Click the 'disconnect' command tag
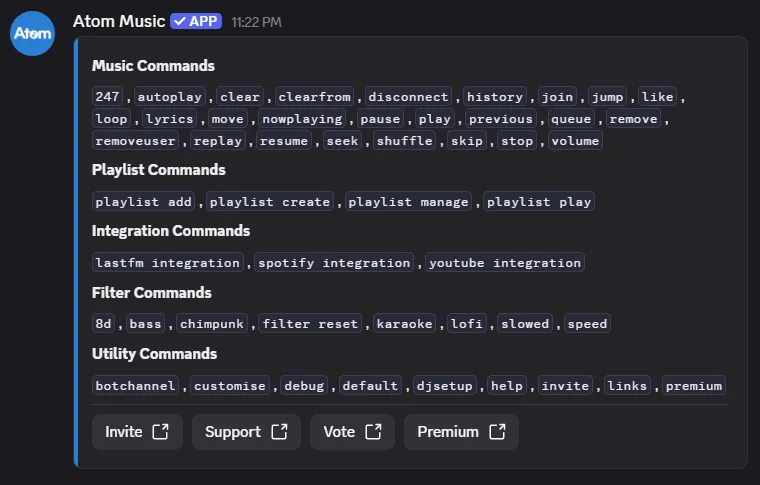The width and height of the screenshot is (760, 485). pos(409,96)
